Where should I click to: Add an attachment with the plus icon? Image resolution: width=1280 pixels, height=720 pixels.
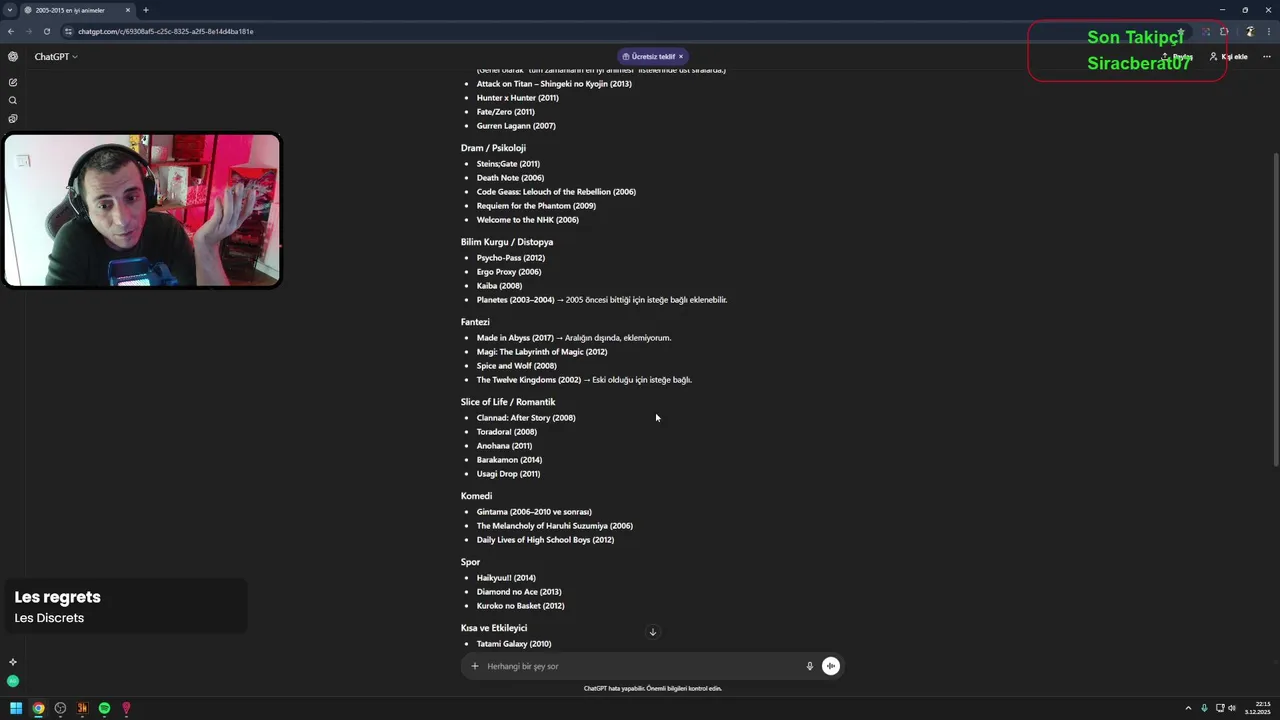tap(475, 666)
